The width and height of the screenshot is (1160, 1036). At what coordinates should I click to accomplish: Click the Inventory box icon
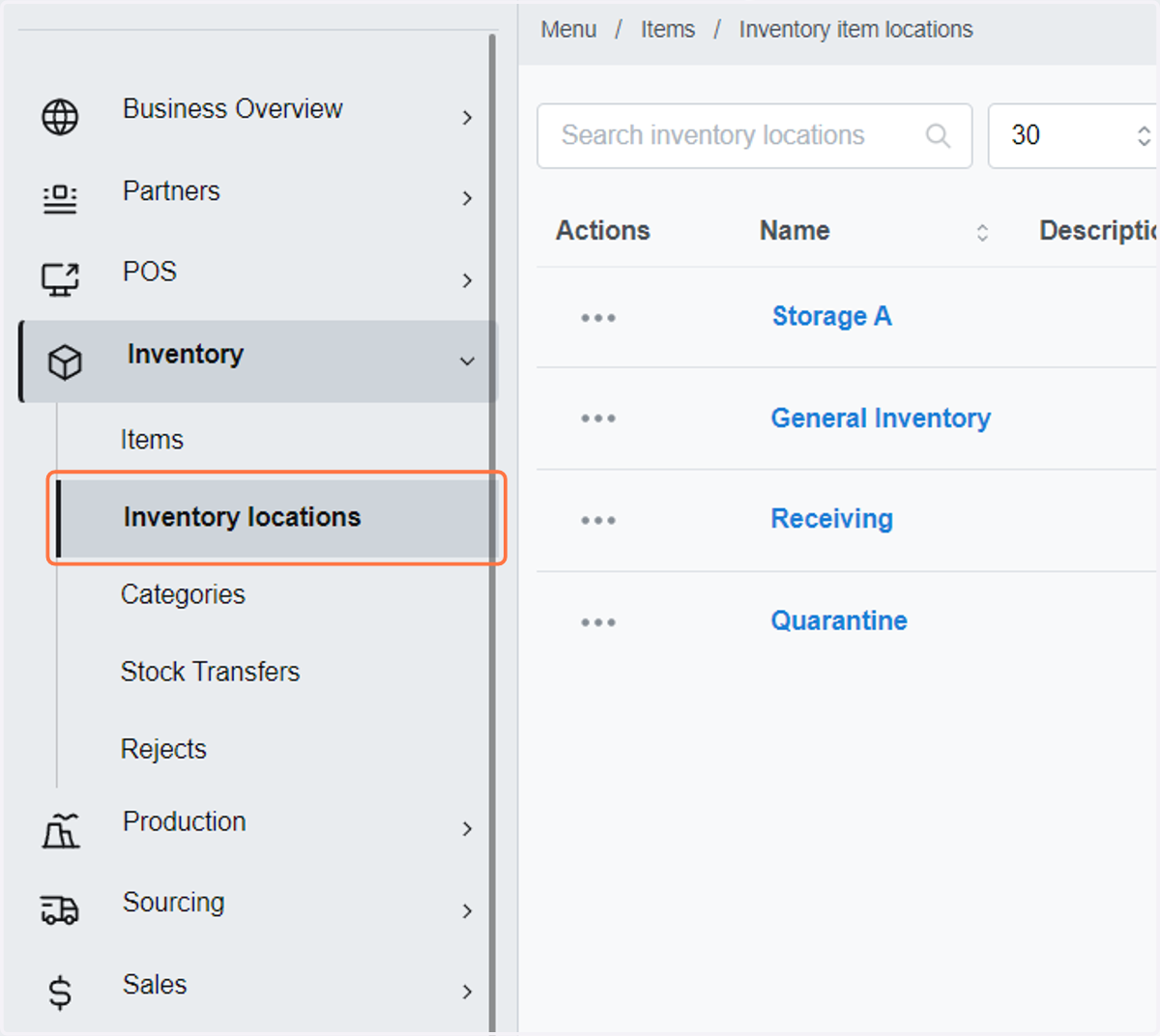(65, 362)
